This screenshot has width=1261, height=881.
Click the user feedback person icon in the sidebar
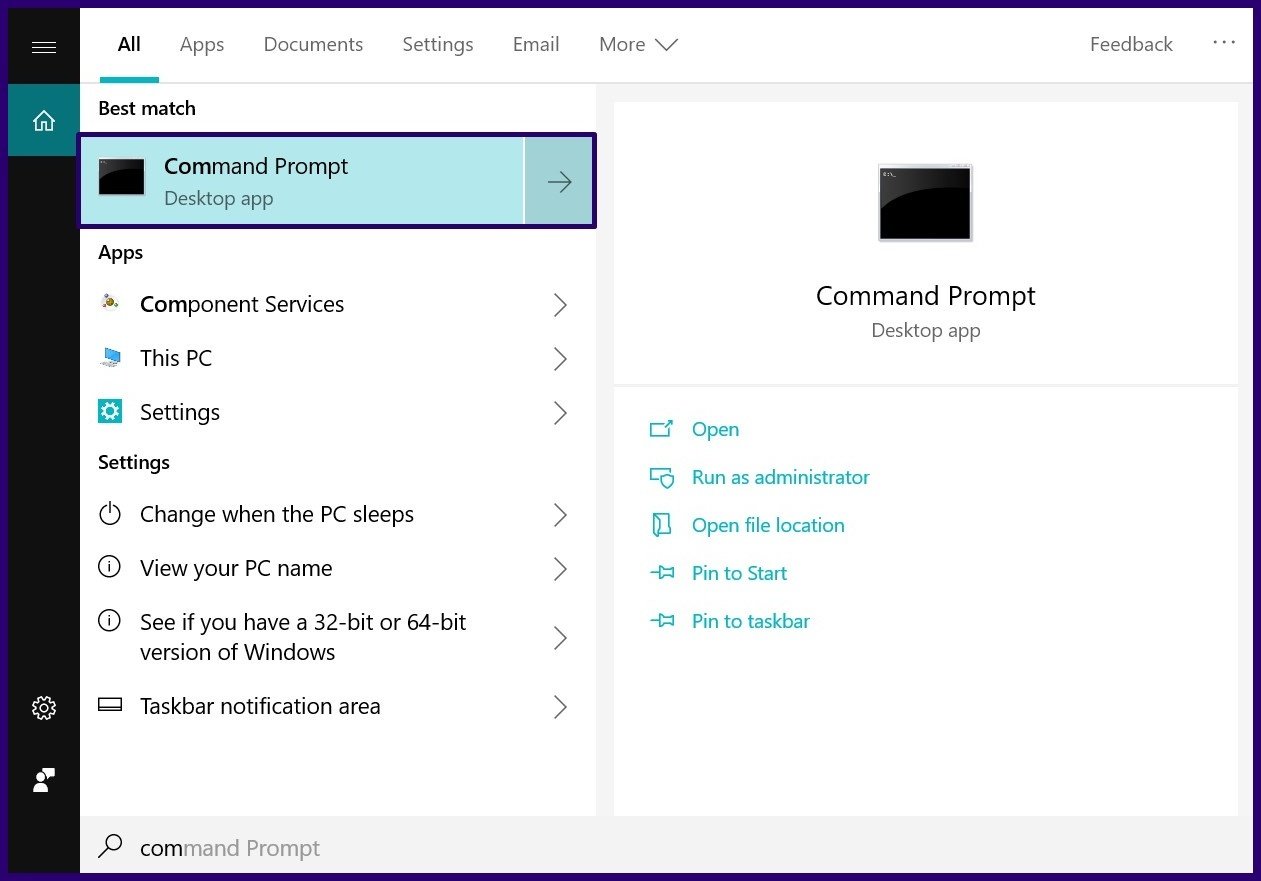point(44,780)
